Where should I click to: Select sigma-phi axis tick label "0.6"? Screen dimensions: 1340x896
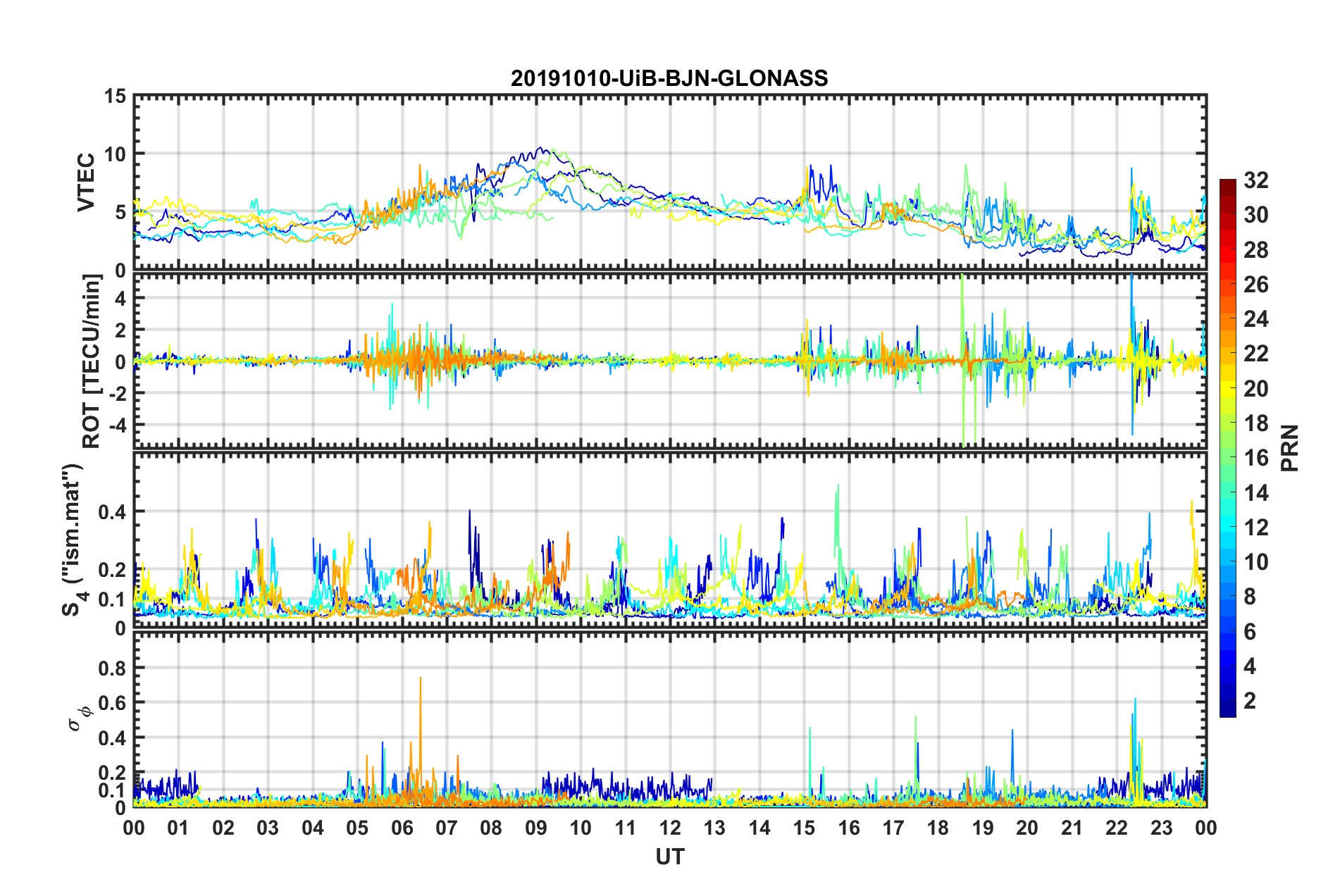pyautogui.click(x=112, y=703)
